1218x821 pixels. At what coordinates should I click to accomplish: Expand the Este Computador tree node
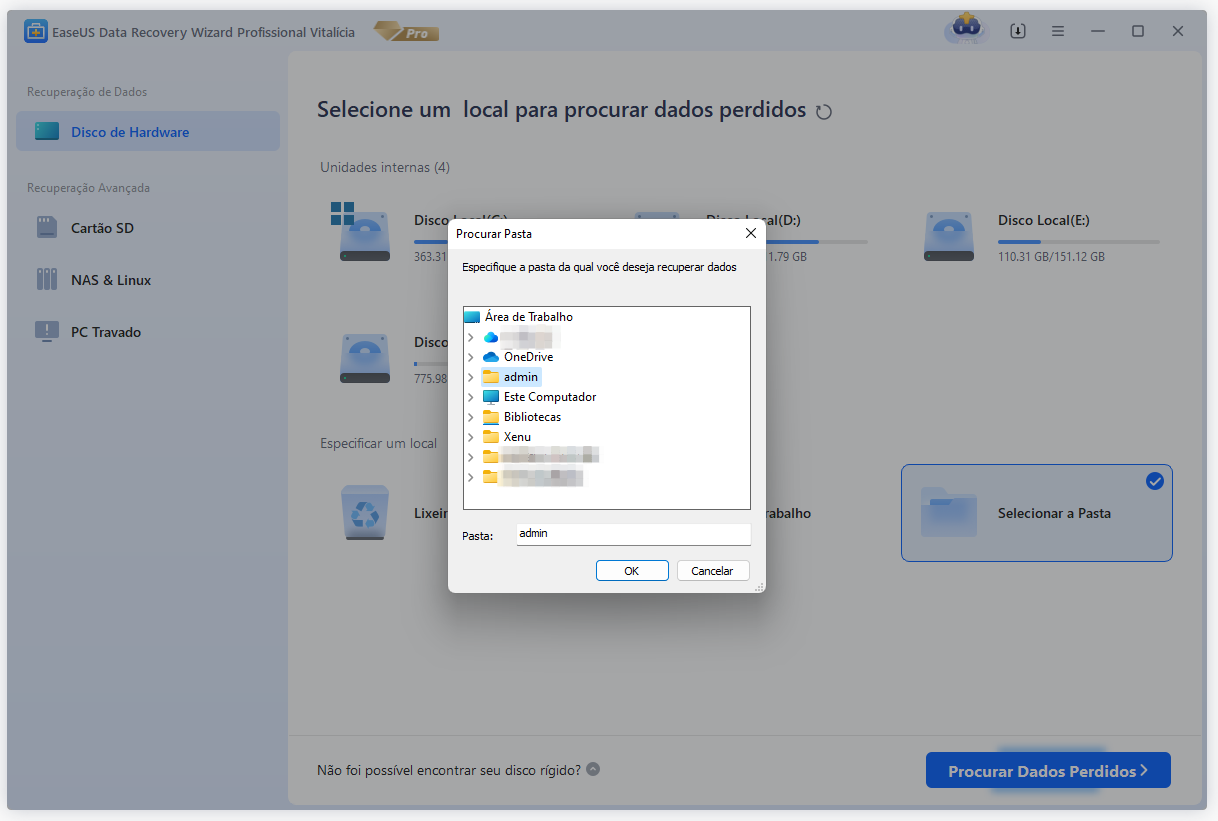[471, 397]
